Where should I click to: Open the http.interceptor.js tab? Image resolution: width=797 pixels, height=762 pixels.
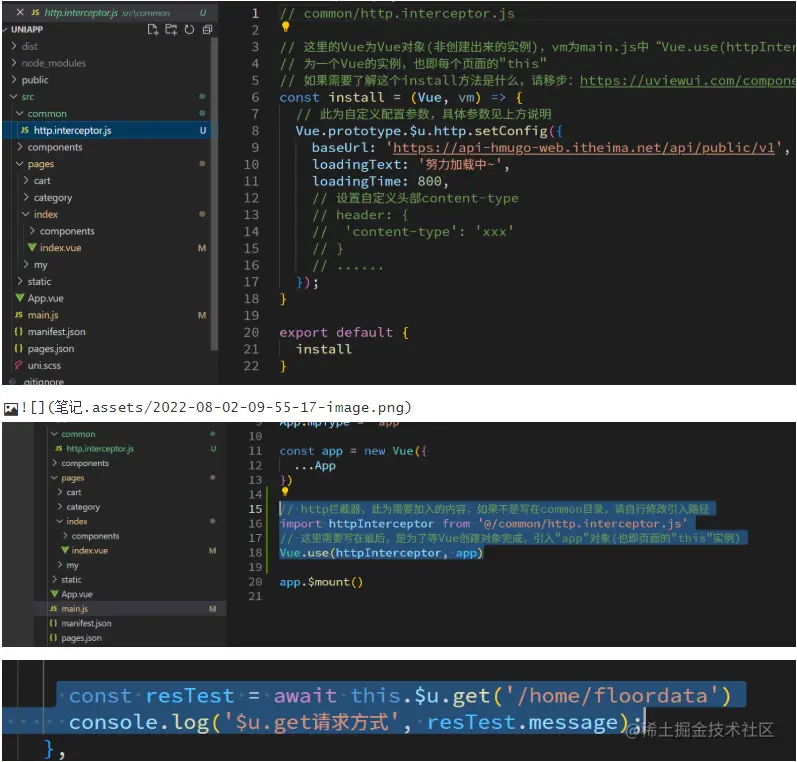107,13
